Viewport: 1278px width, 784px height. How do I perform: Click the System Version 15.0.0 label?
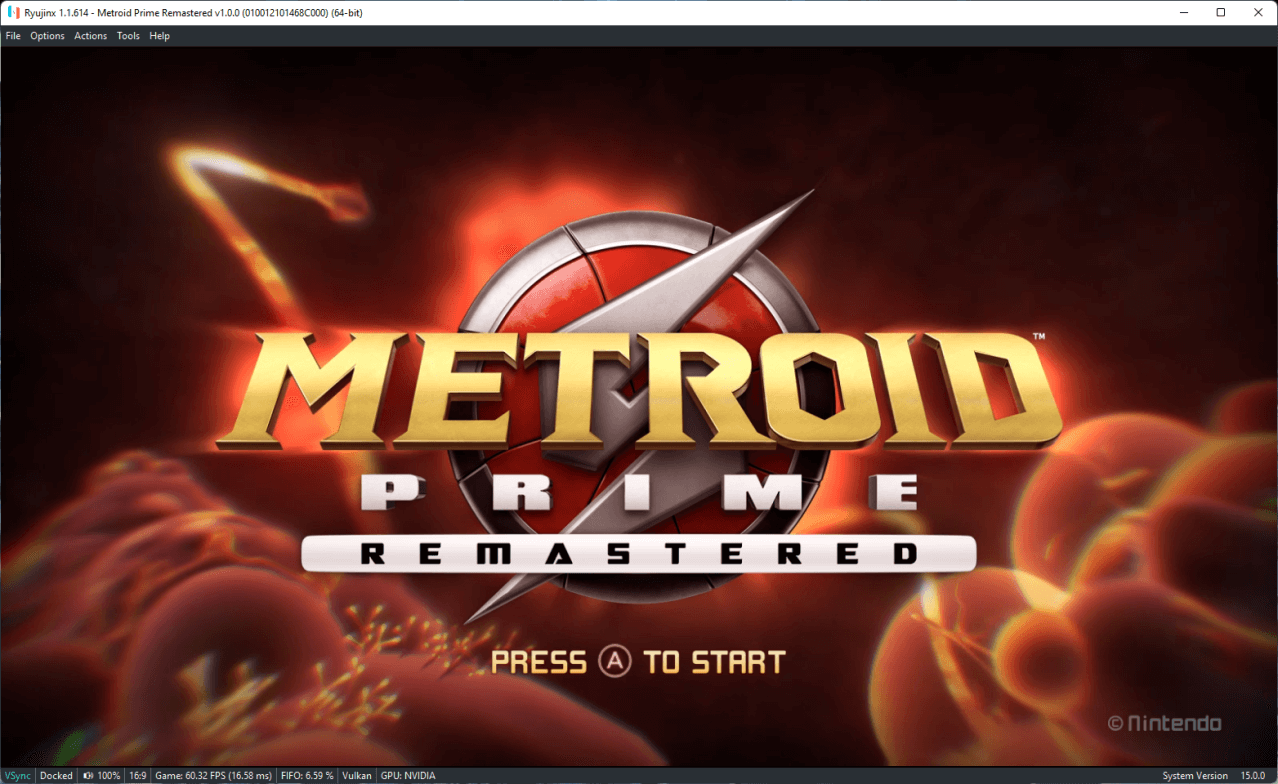(1213, 776)
